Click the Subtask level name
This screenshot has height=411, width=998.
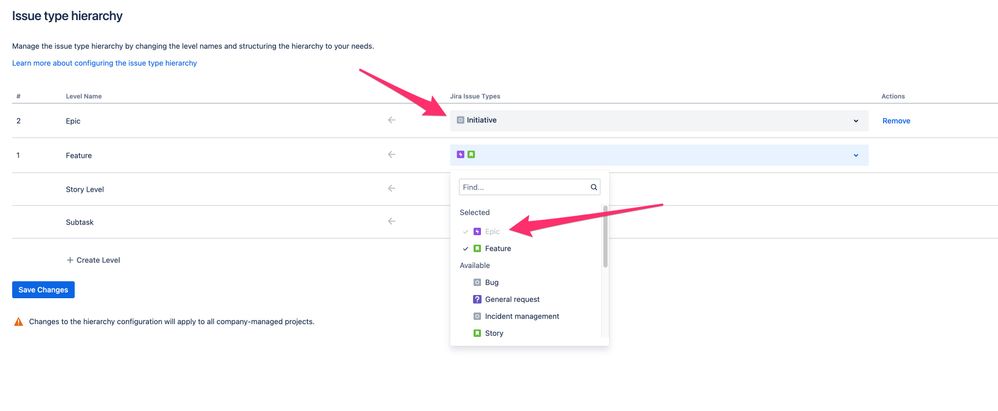(80, 222)
